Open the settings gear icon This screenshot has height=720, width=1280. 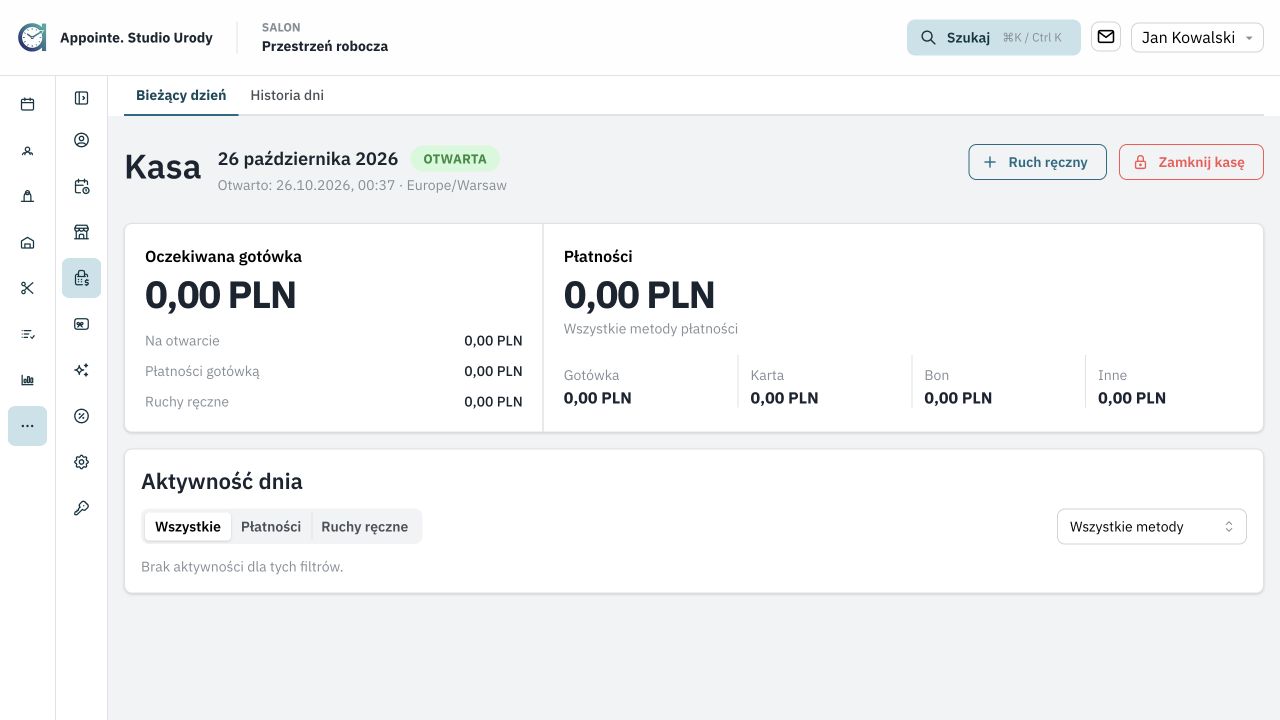[x=82, y=462]
